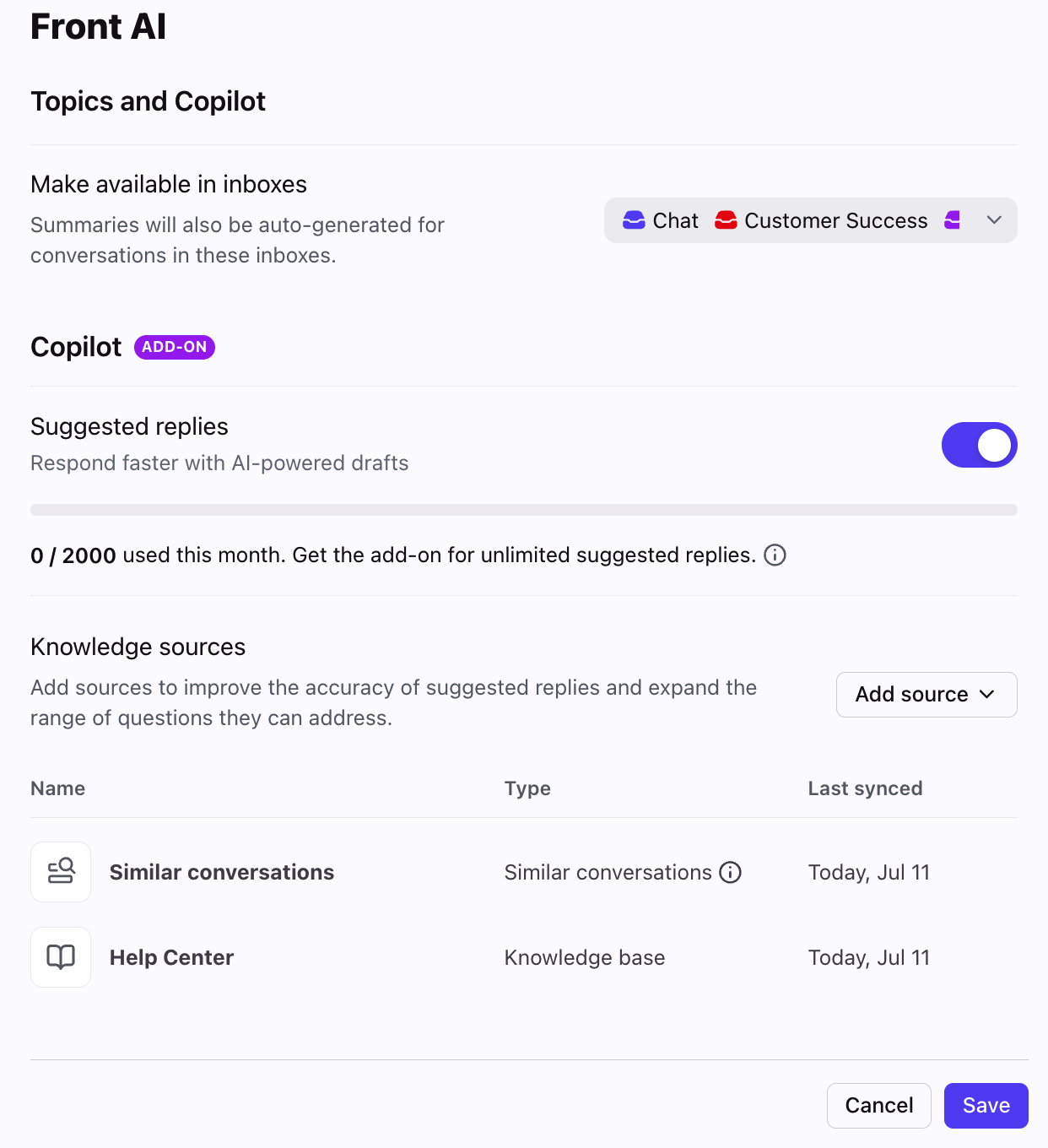Open the Similar conversations source row
Image resolution: width=1048 pixels, height=1148 pixels.
tap(523, 872)
